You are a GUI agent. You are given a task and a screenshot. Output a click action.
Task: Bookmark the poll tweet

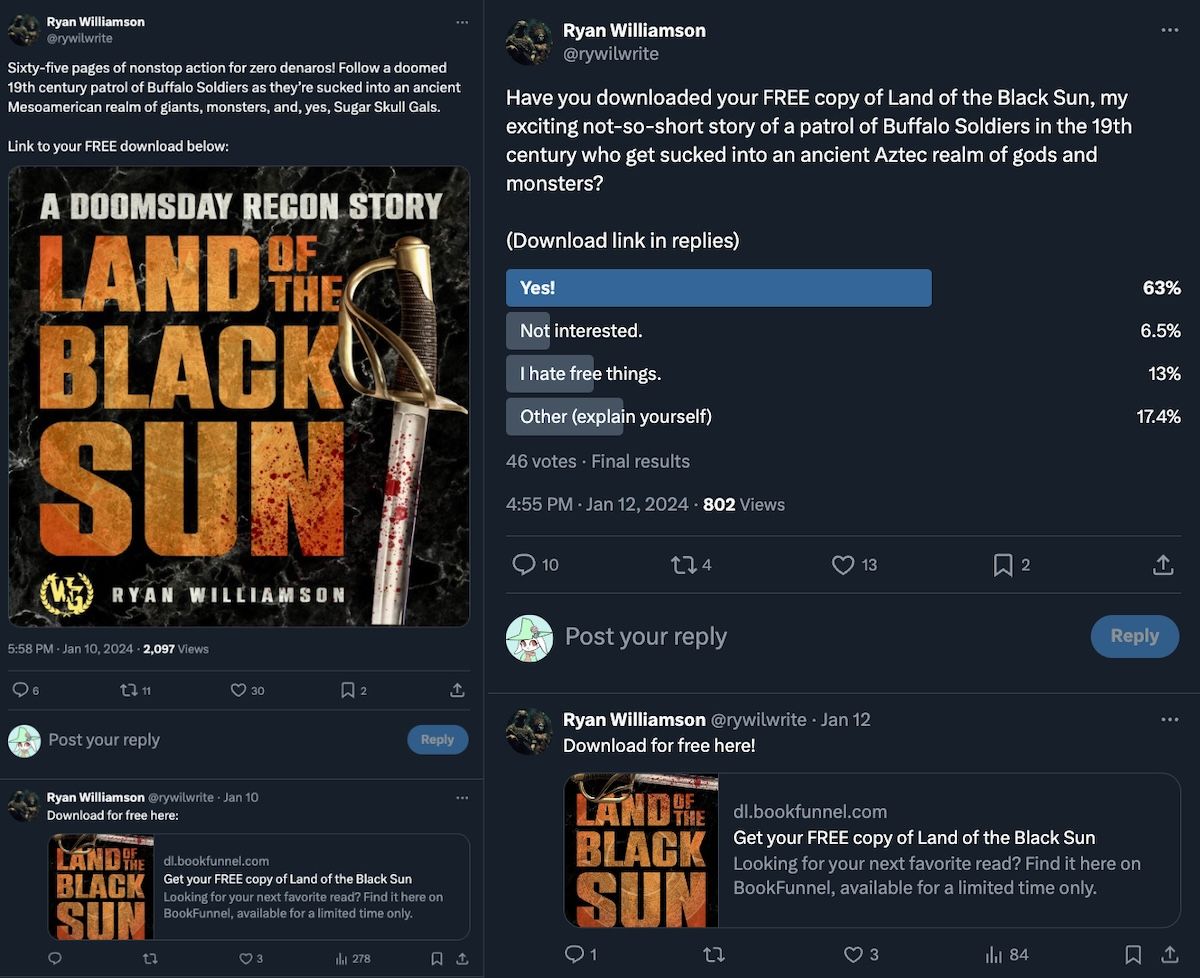[1003, 565]
